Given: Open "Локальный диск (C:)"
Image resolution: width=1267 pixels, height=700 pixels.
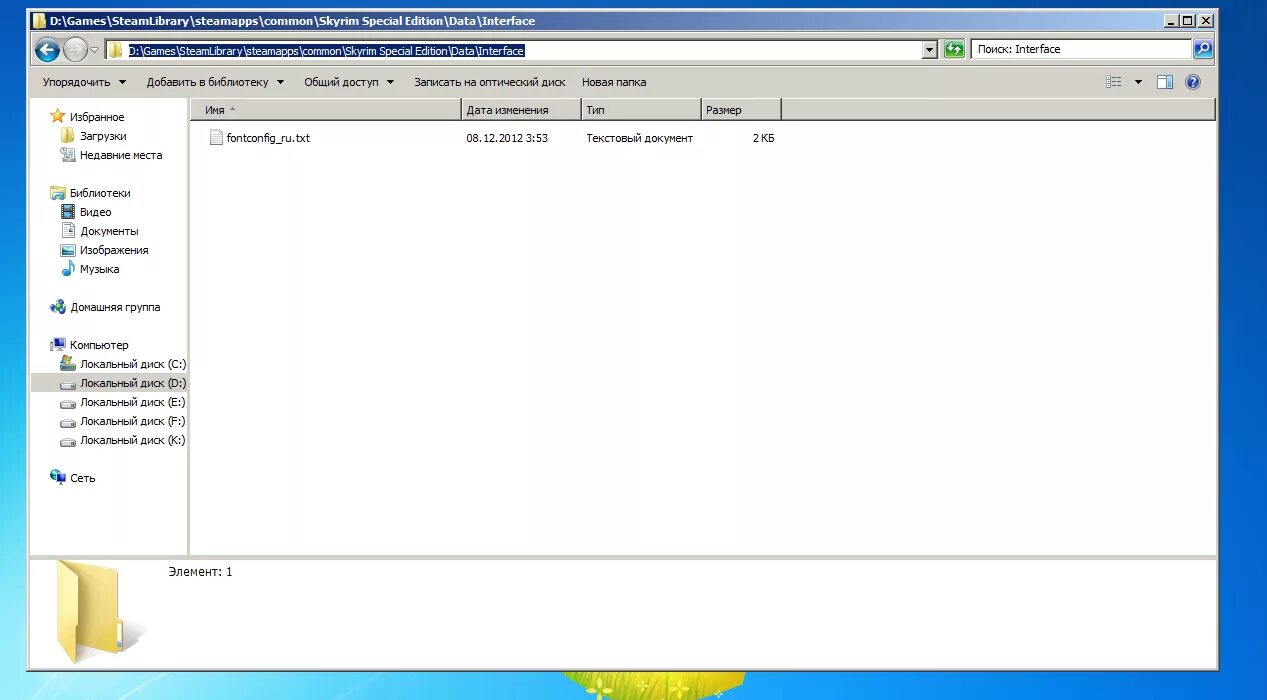Looking at the screenshot, I should 133,364.
